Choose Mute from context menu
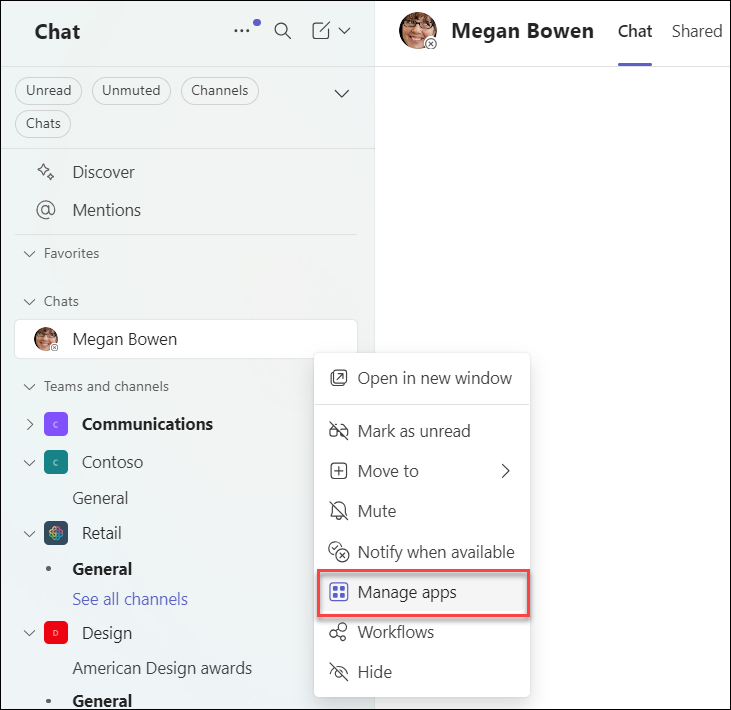The height and width of the screenshot is (710, 731). coord(422,511)
